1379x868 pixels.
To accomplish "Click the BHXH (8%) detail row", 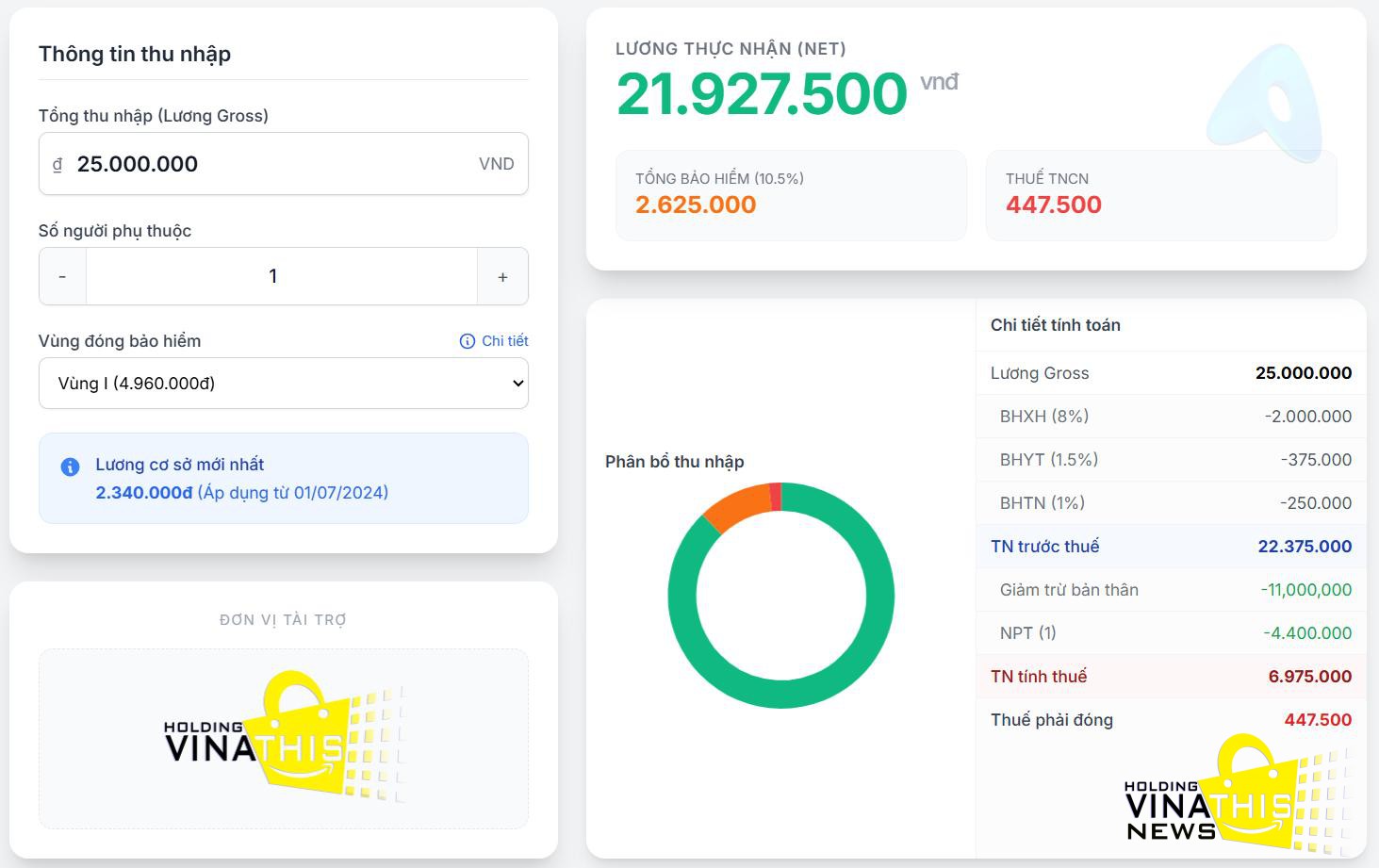I will point(1170,417).
